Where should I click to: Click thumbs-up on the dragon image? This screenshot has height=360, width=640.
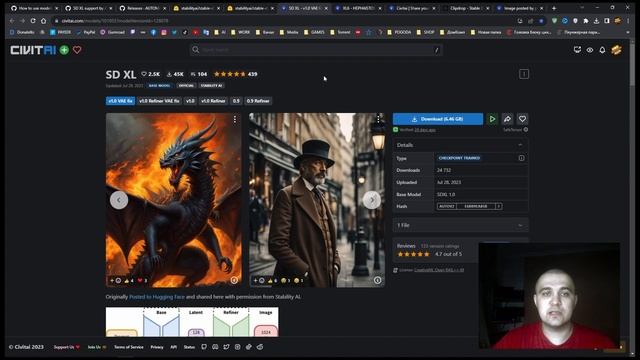point(129,280)
